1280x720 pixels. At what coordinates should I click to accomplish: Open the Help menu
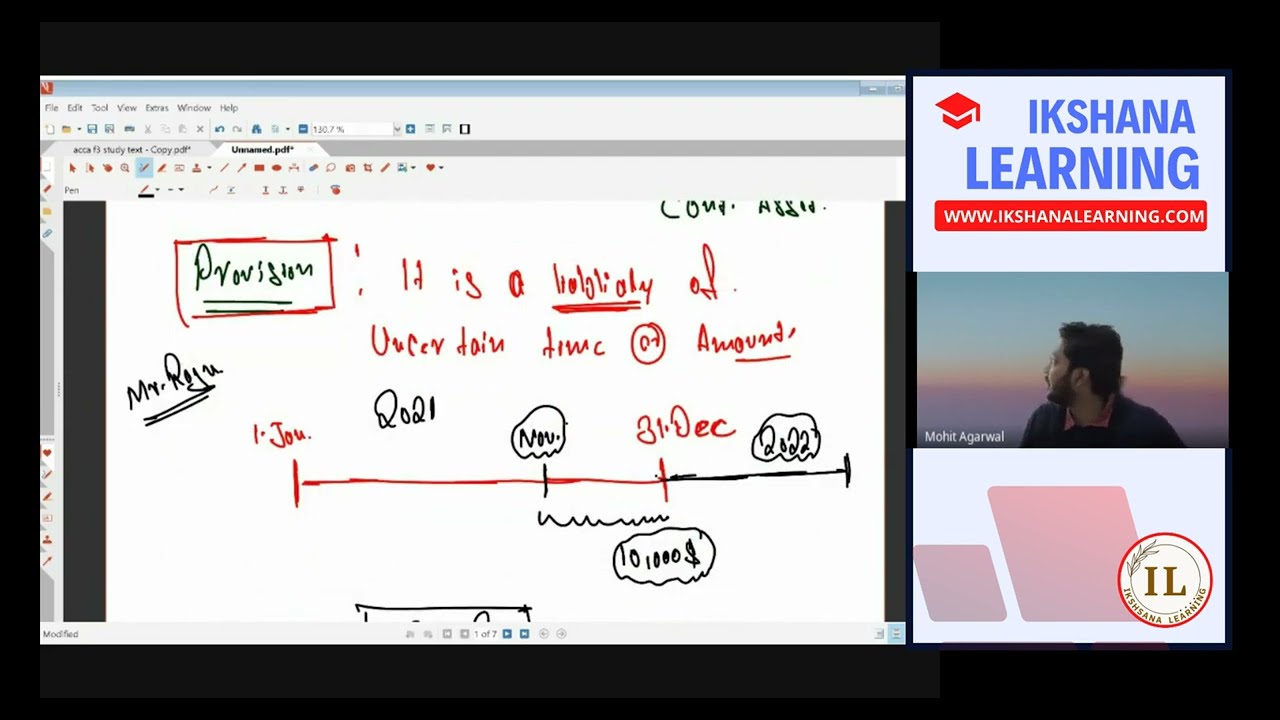(229, 108)
